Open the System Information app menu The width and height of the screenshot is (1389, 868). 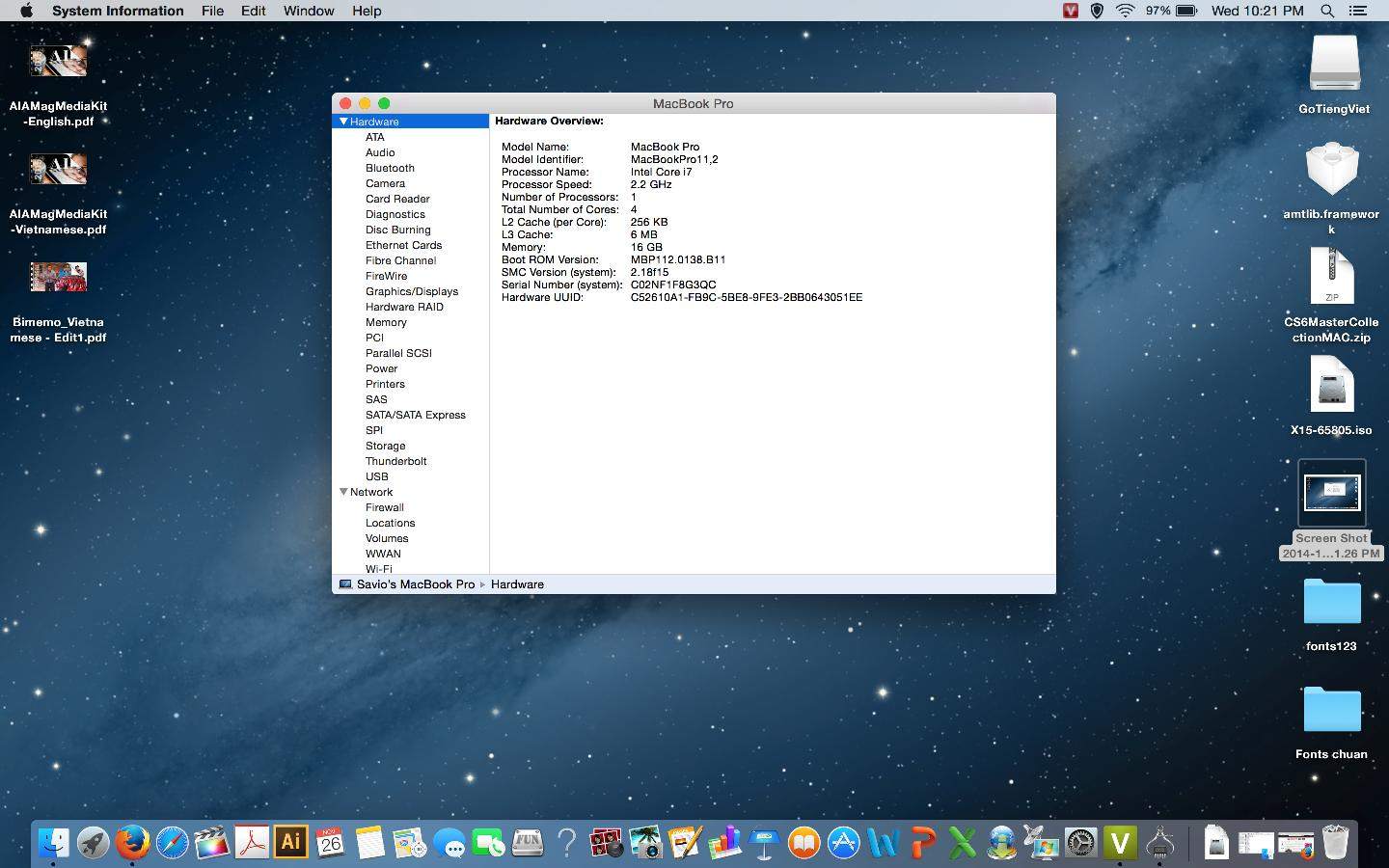click(118, 11)
